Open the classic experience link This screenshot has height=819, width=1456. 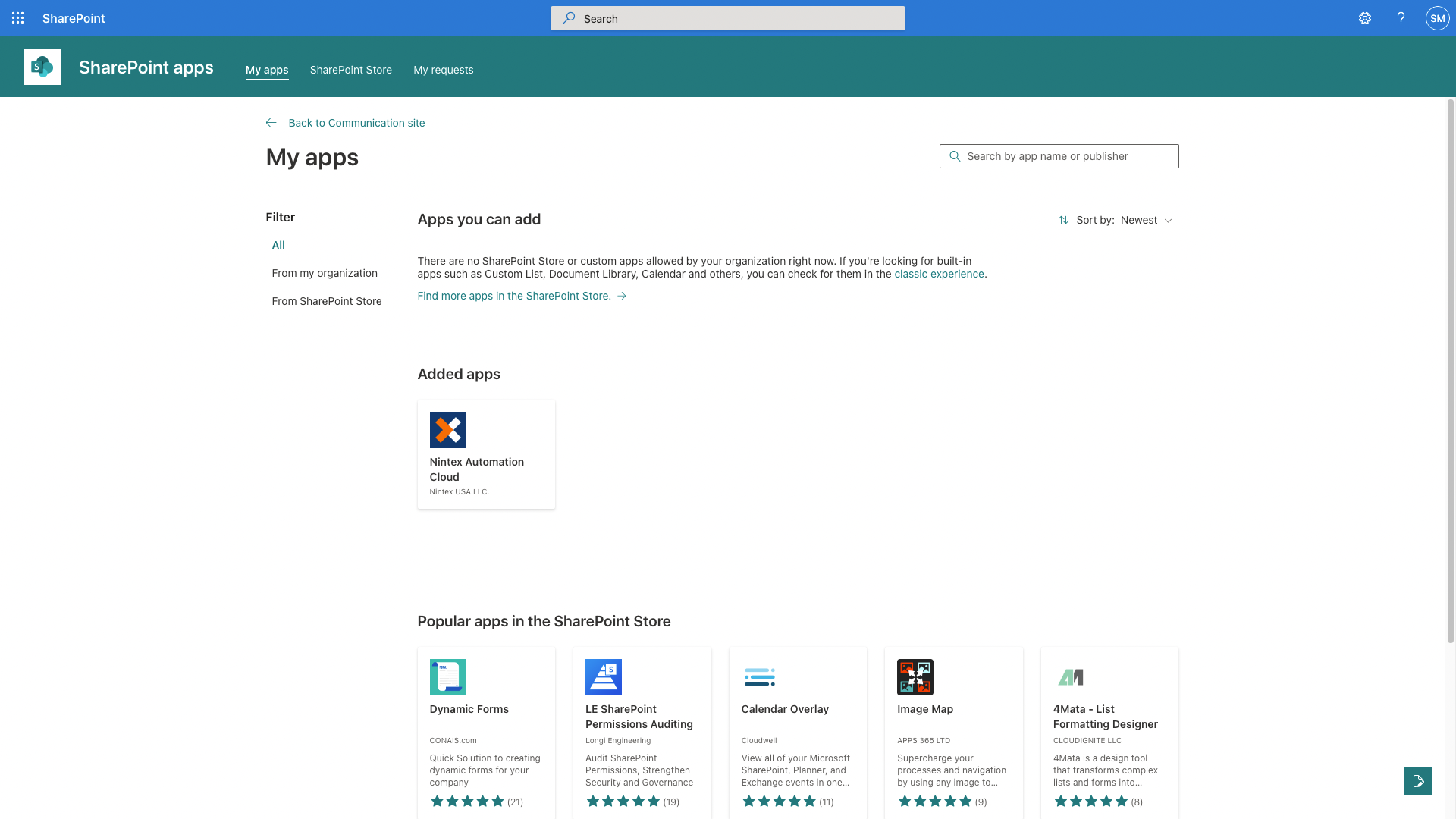[939, 274]
